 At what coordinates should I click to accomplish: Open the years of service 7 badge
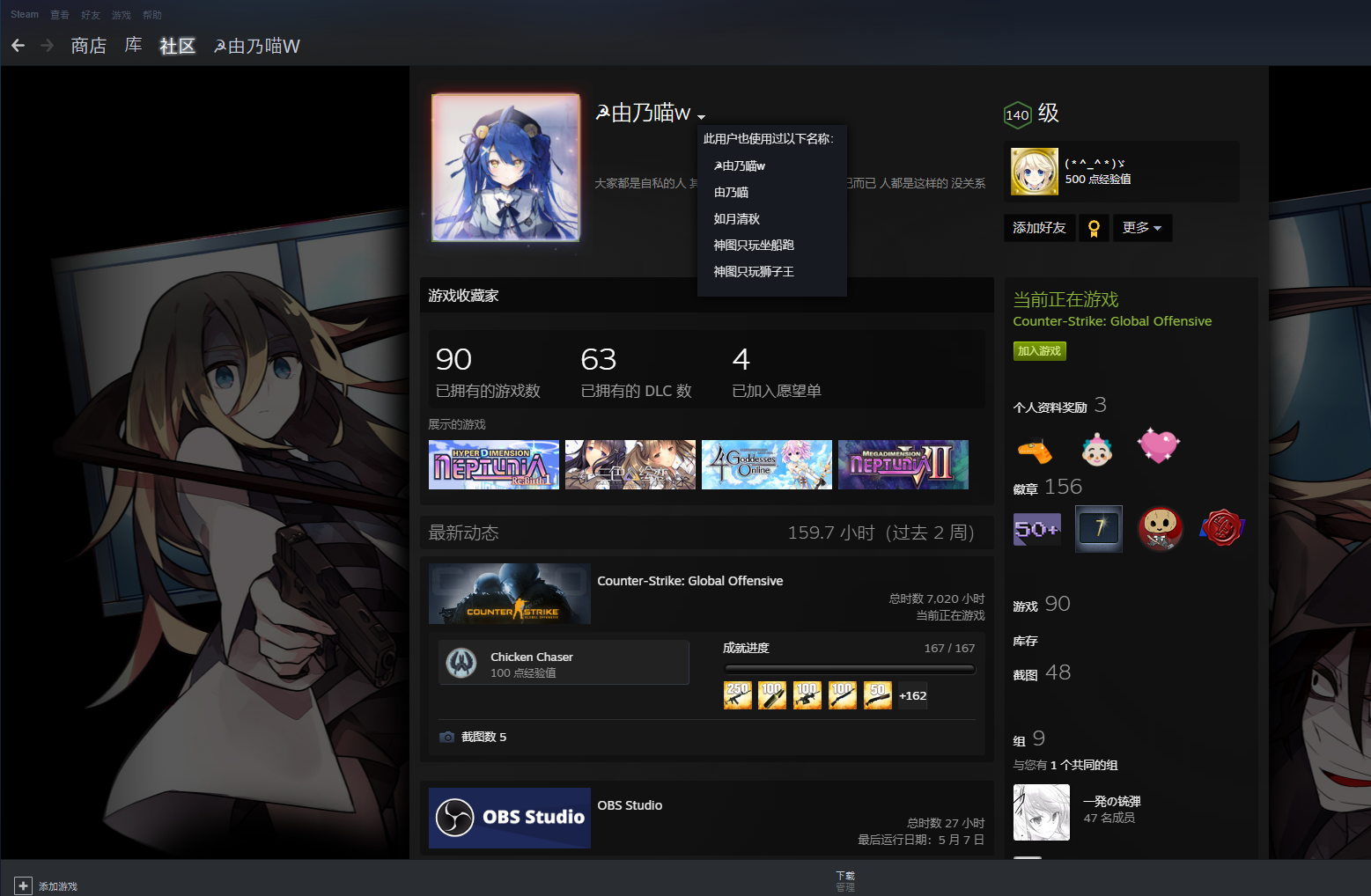click(x=1099, y=528)
